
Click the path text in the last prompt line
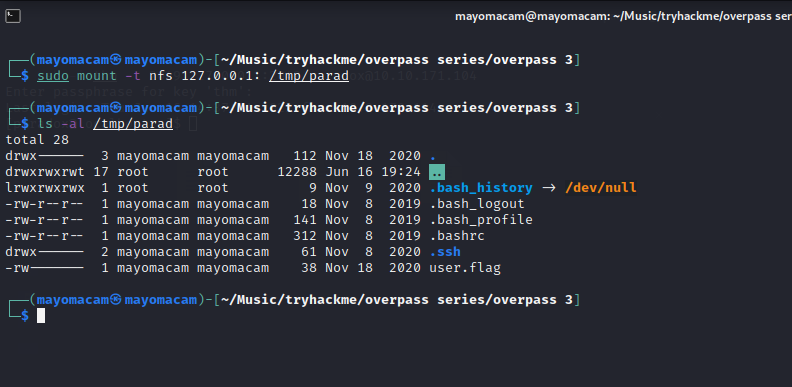pos(397,300)
